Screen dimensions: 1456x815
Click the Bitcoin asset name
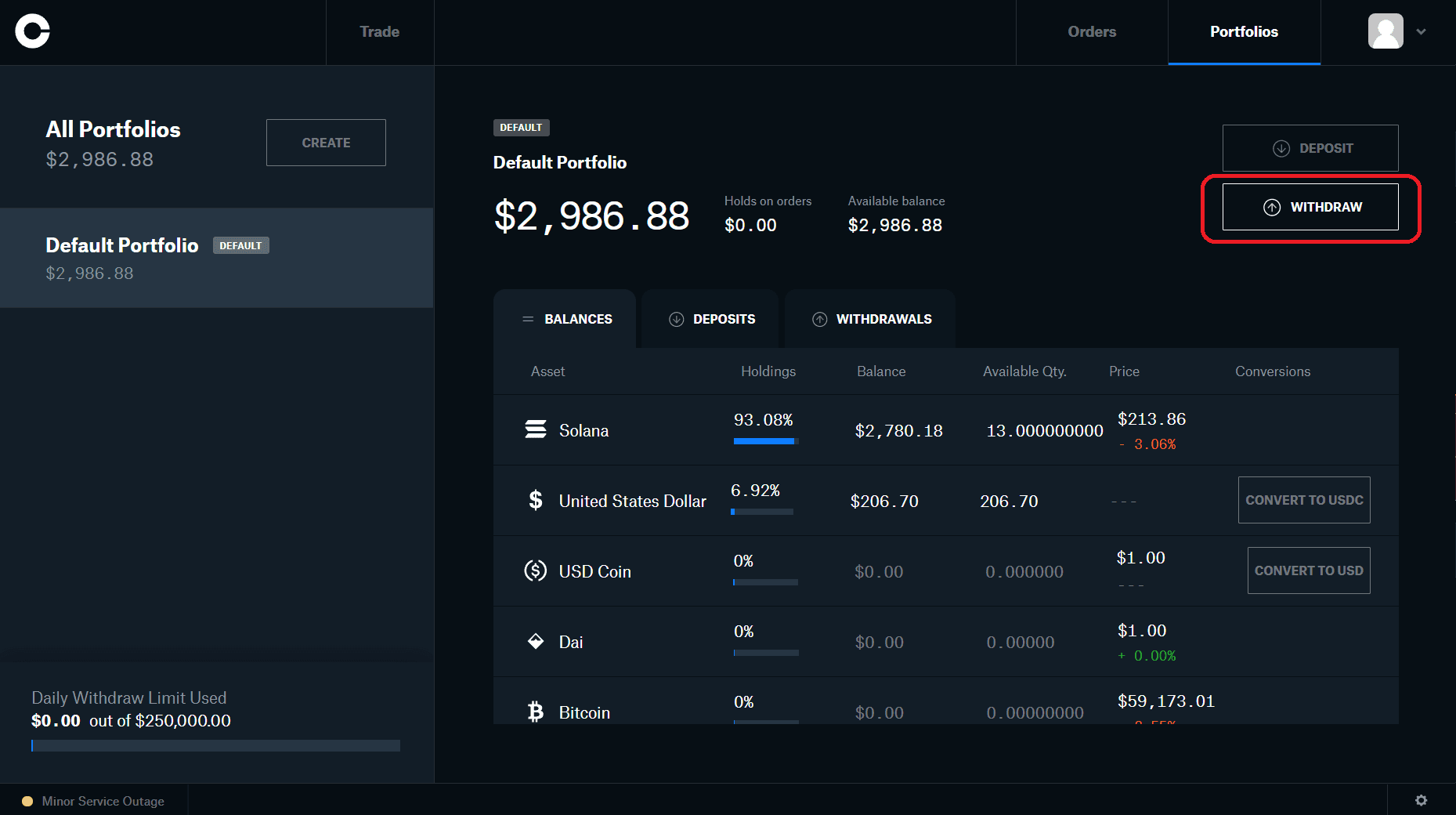(x=584, y=713)
